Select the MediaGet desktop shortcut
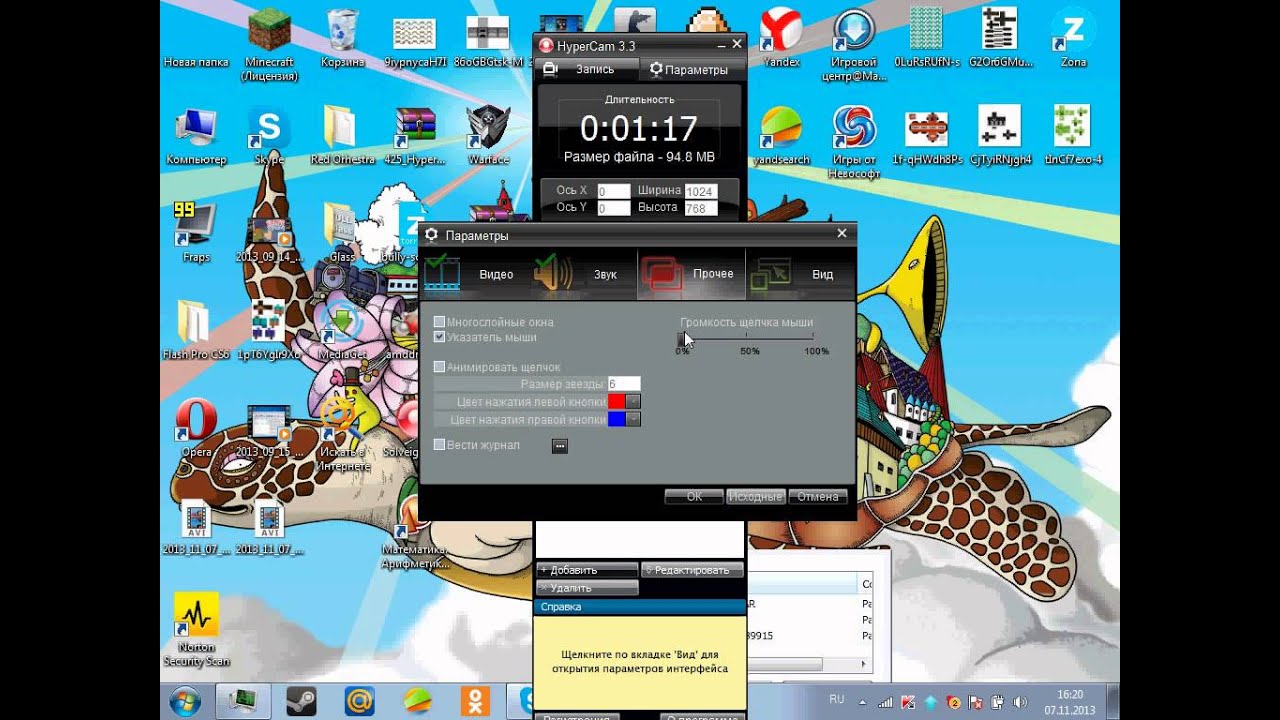 [x=342, y=329]
